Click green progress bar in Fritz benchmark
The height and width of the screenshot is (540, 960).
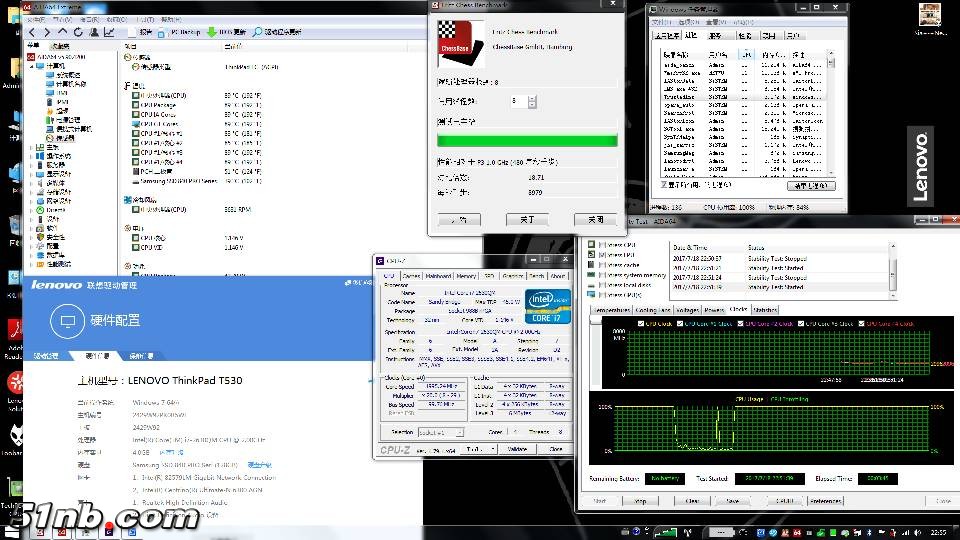pyautogui.click(x=527, y=141)
